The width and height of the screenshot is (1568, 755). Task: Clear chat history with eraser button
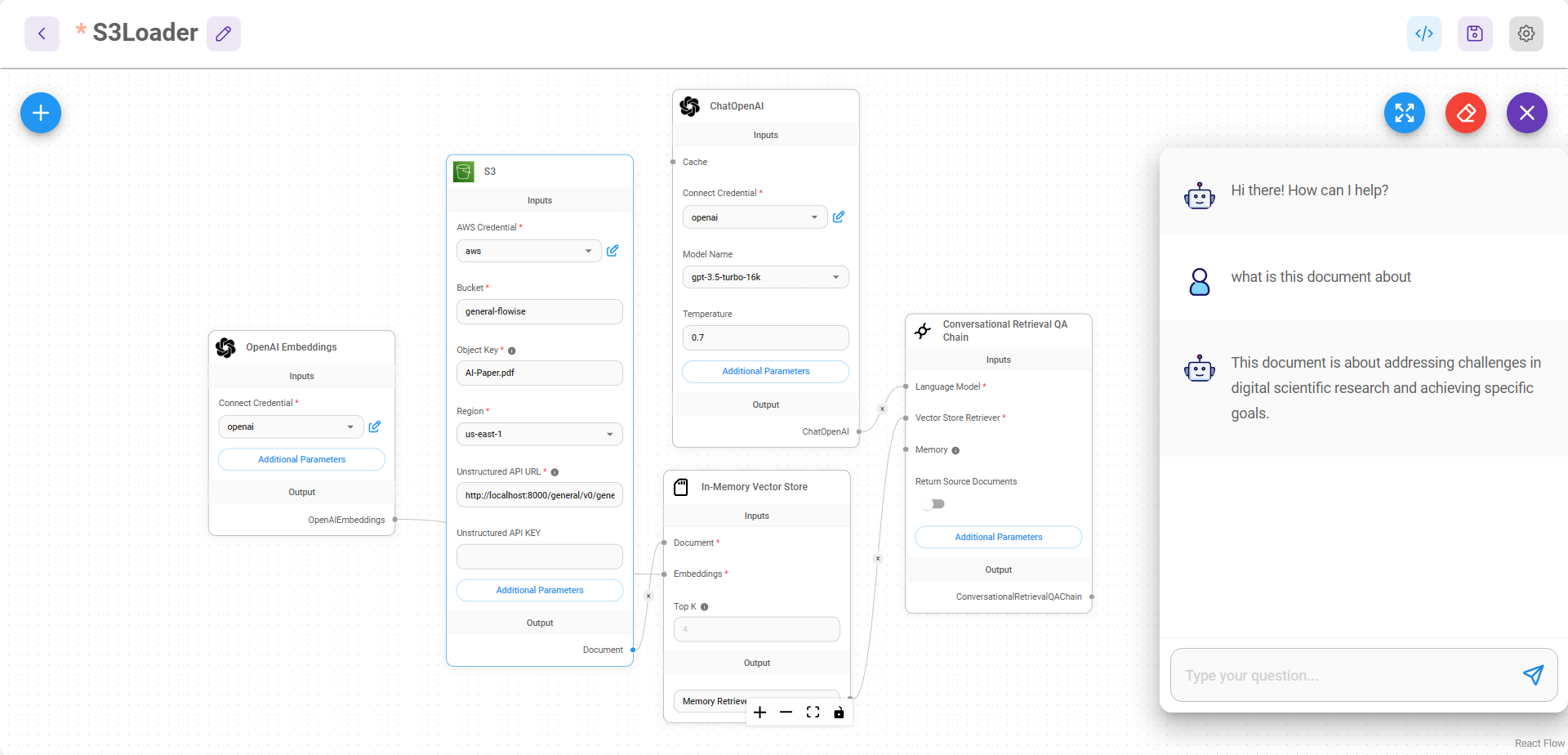[x=1465, y=113]
